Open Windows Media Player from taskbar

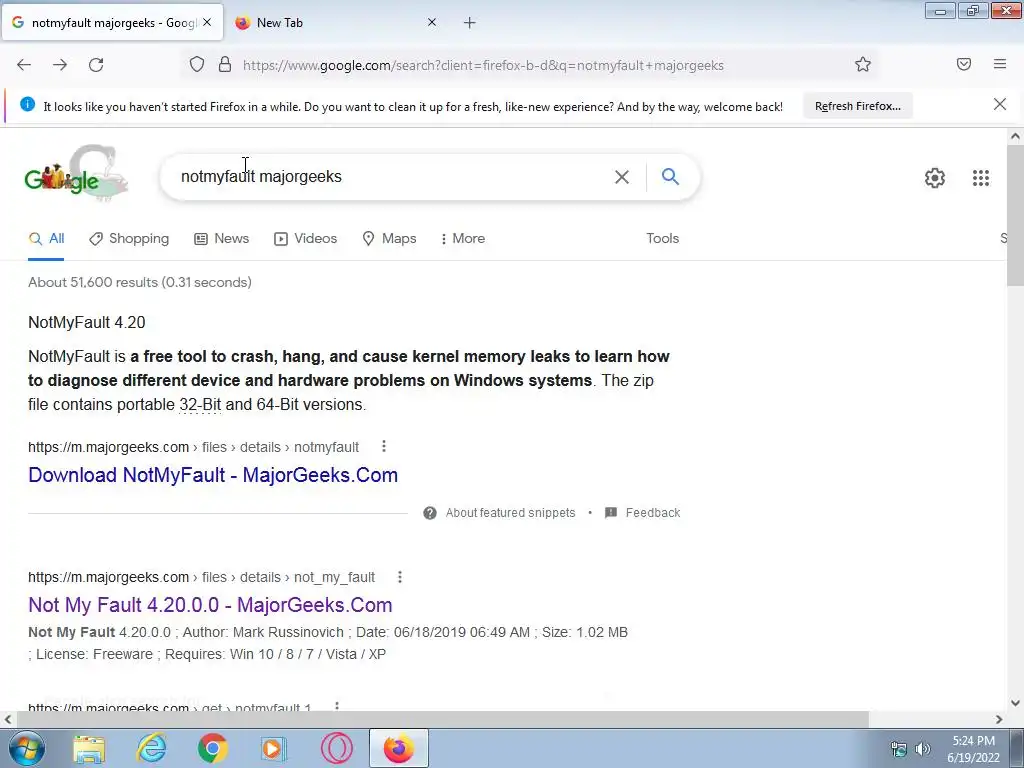point(274,748)
